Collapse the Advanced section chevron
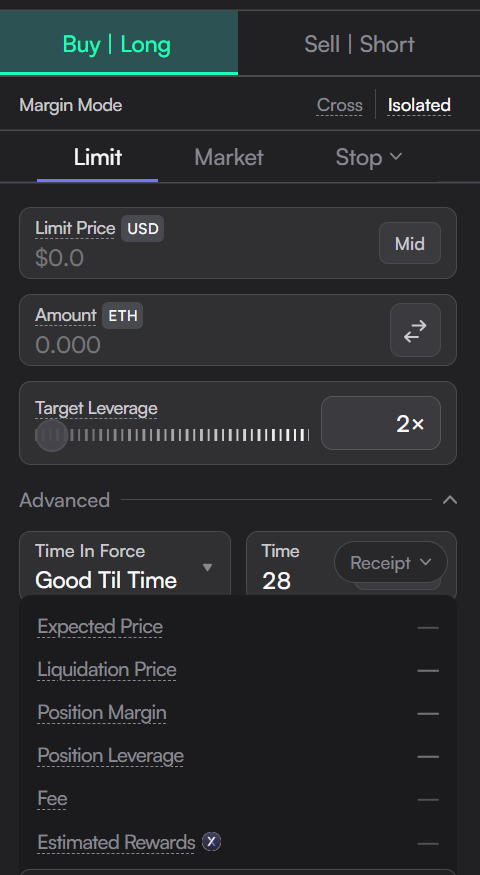Screen dimensions: 480x875 point(450,500)
